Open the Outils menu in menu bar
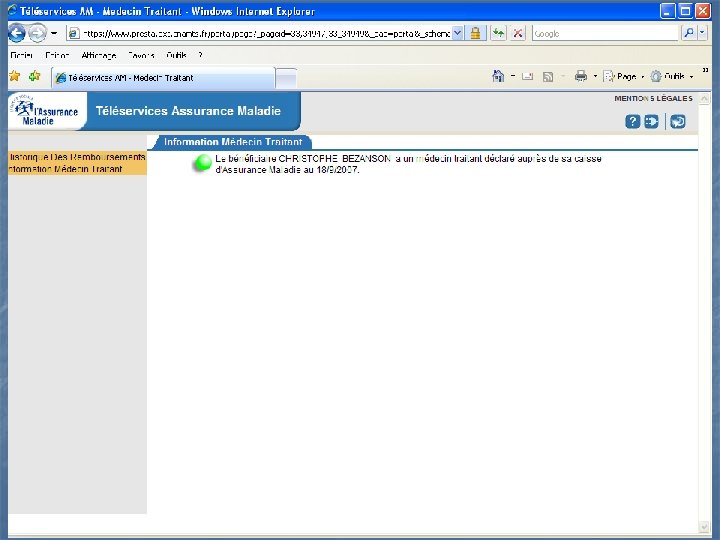The width and height of the screenshot is (720, 540). click(x=176, y=55)
